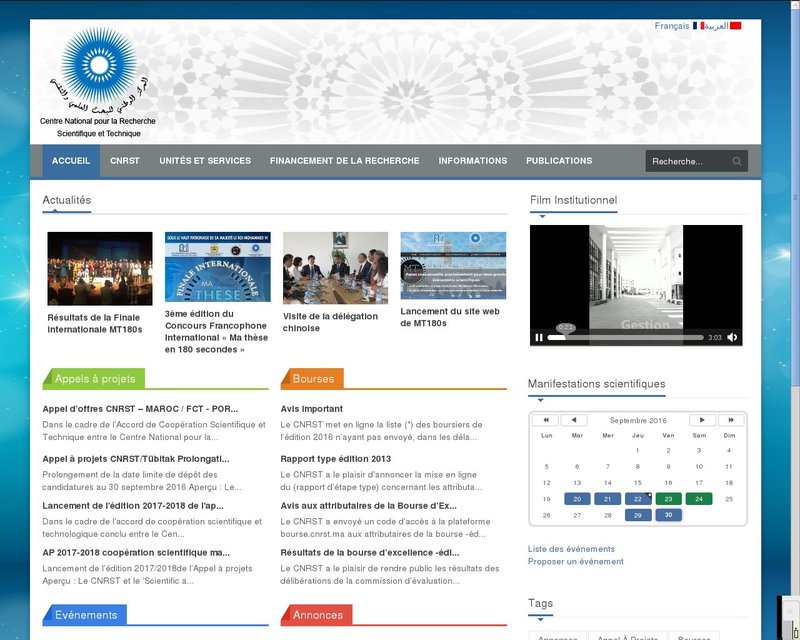Click the 'Manifestations scientifiques' heading

point(596,384)
